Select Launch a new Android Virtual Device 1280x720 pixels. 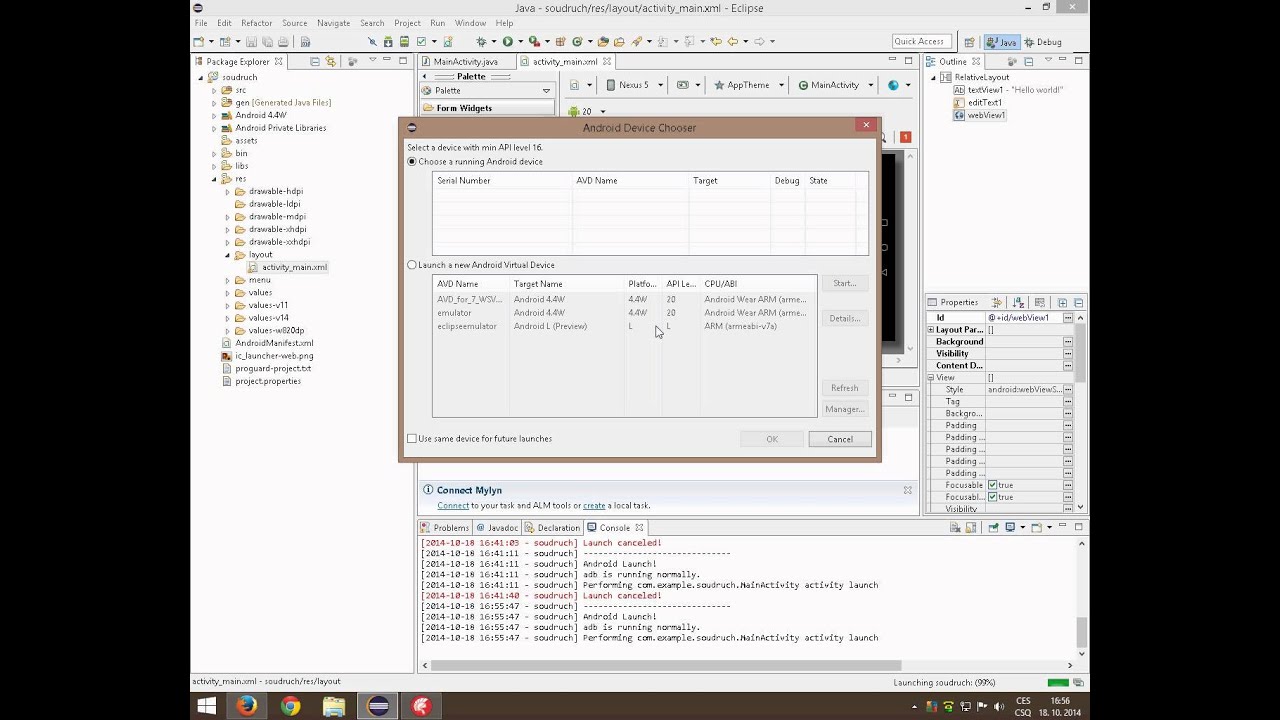pos(412,265)
